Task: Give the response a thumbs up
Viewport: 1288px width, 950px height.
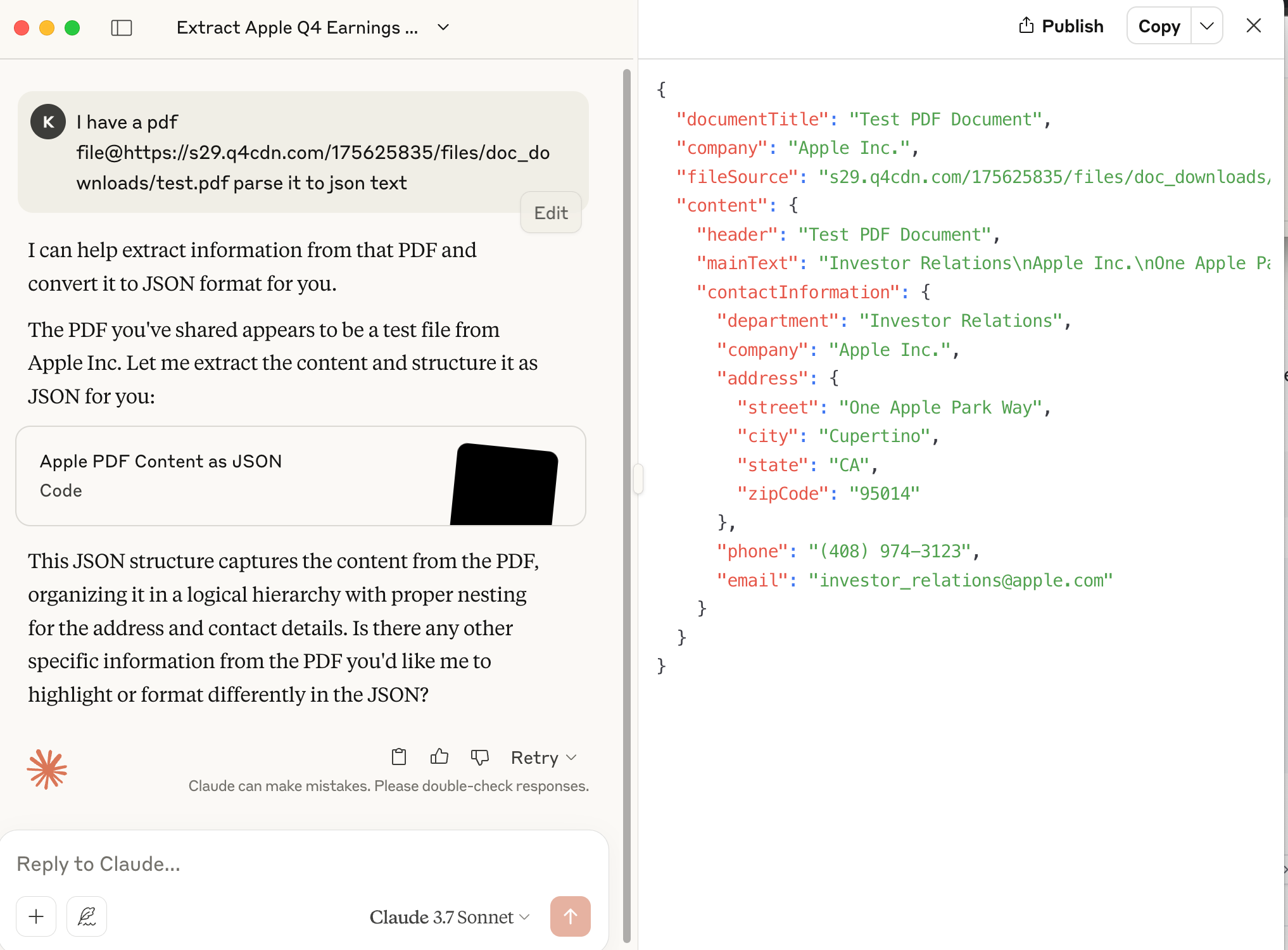Action: pos(439,757)
